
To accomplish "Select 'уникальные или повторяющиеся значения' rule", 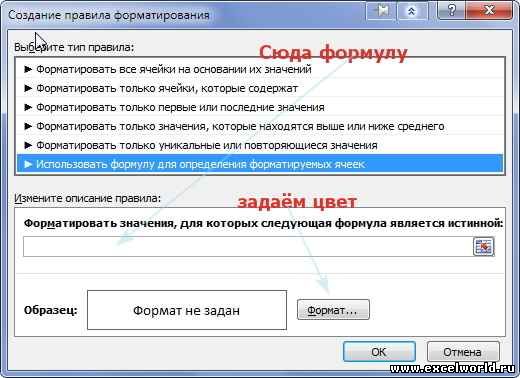I will click(260, 145).
